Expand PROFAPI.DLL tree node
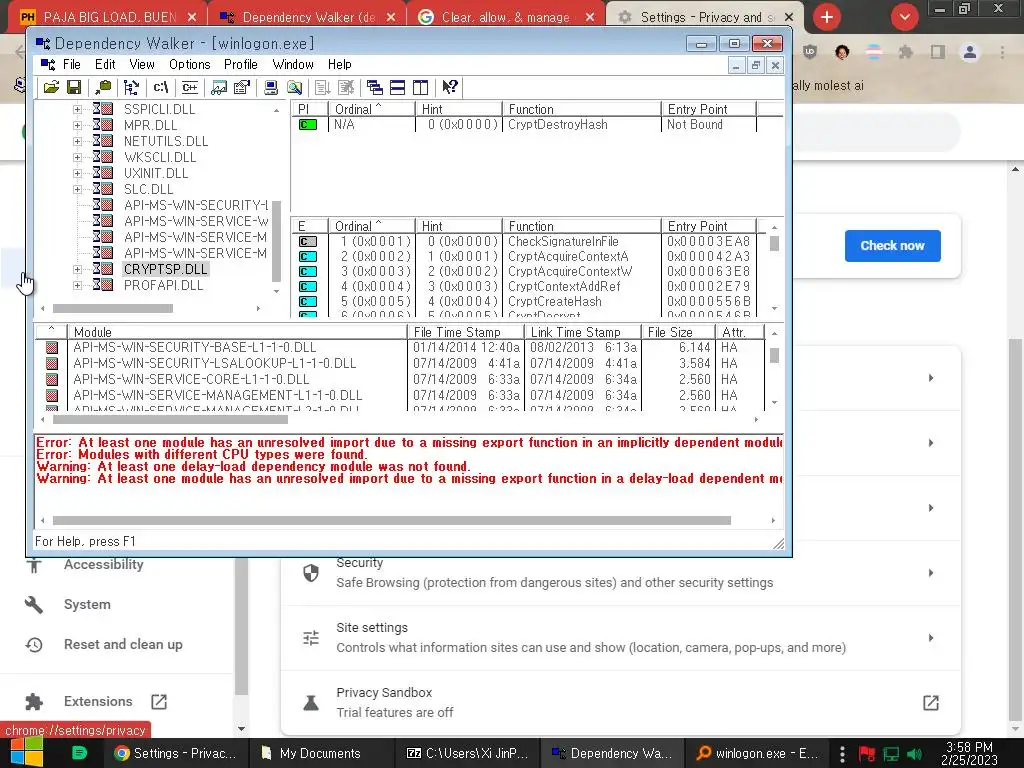Viewport: 1024px width, 768px height. coord(77,285)
